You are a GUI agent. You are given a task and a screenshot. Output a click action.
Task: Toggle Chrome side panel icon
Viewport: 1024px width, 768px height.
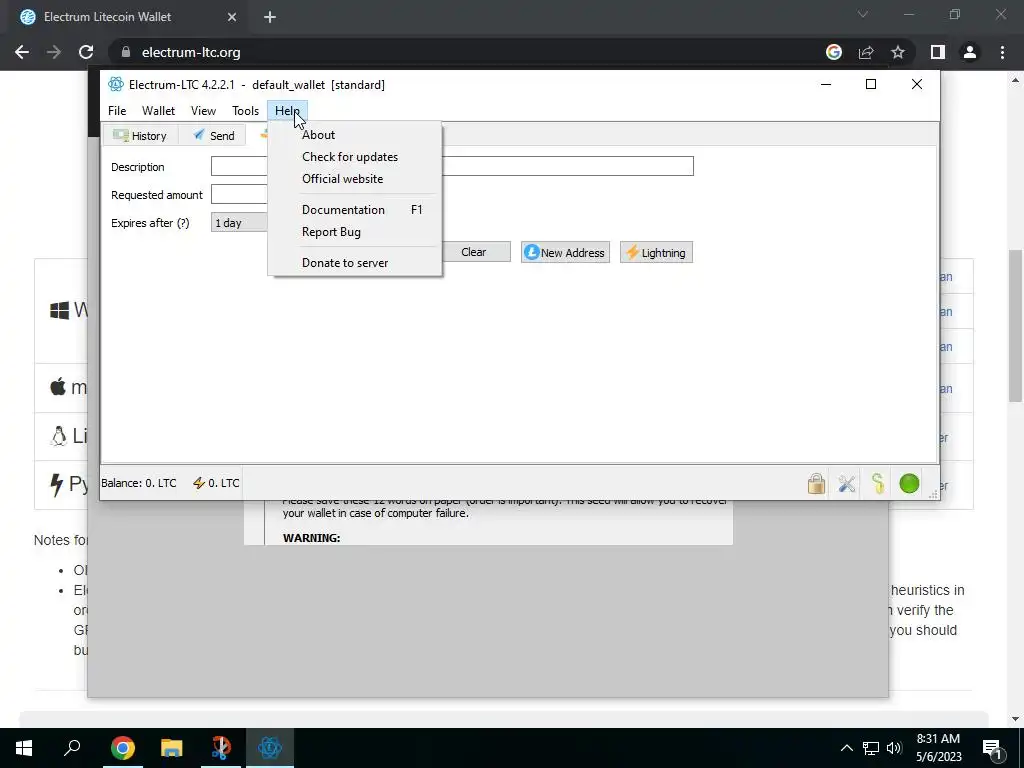(938, 52)
